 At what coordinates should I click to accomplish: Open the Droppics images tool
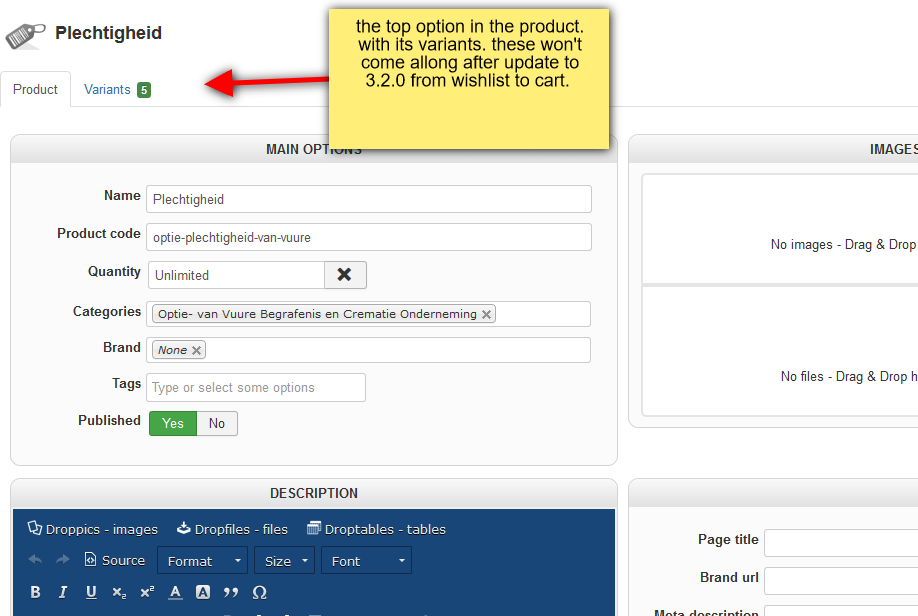(93, 529)
